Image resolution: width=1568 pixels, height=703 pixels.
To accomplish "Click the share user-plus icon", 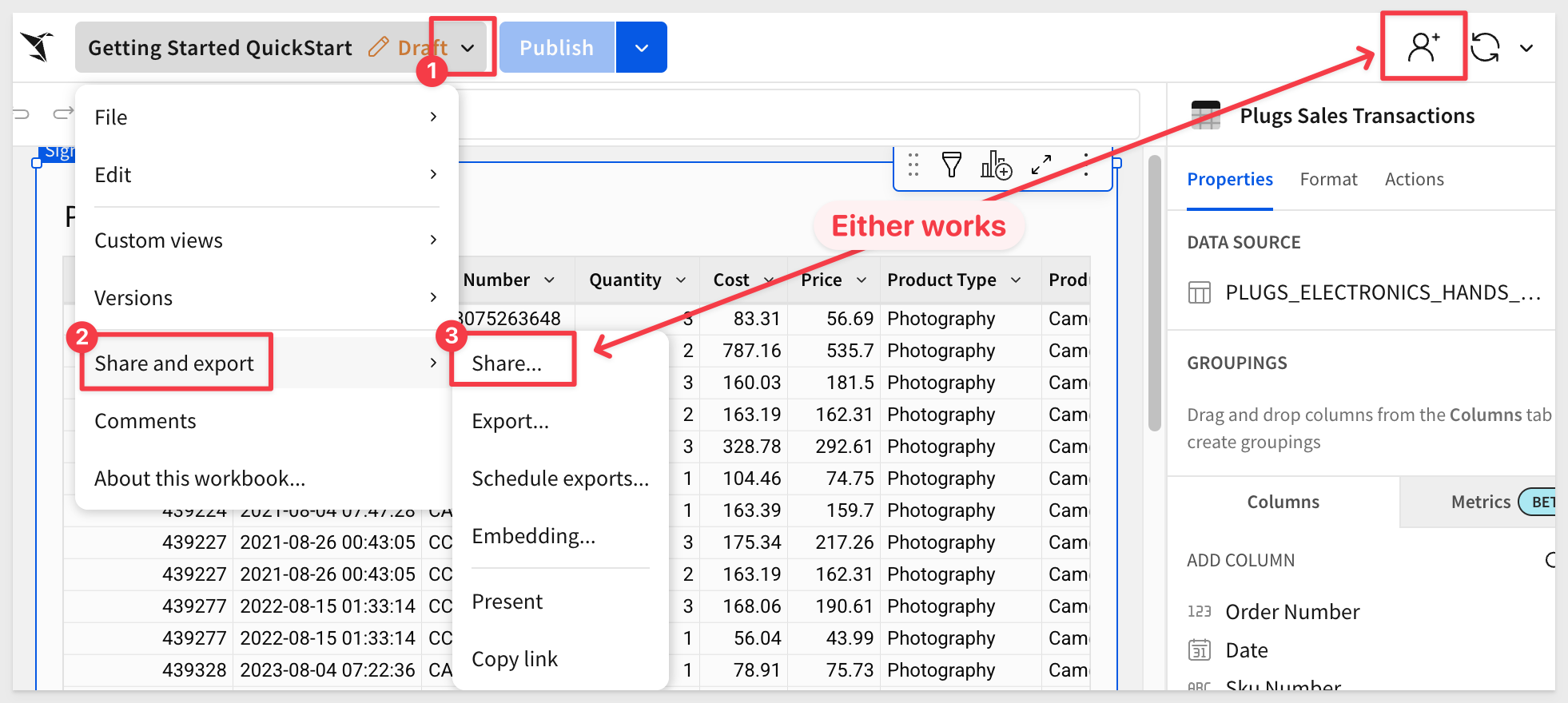I will pos(1423,47).
